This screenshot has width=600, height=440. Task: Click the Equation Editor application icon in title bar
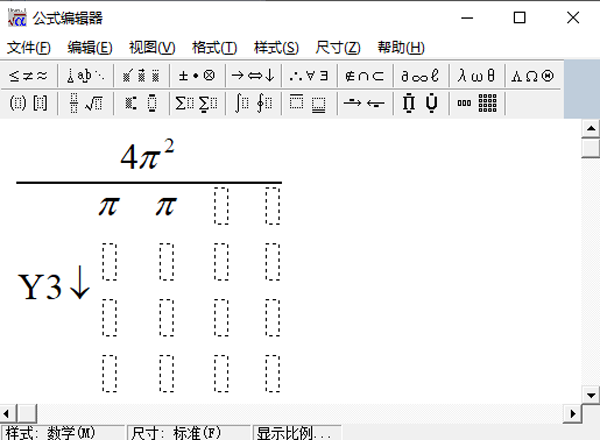coord(17,18)
